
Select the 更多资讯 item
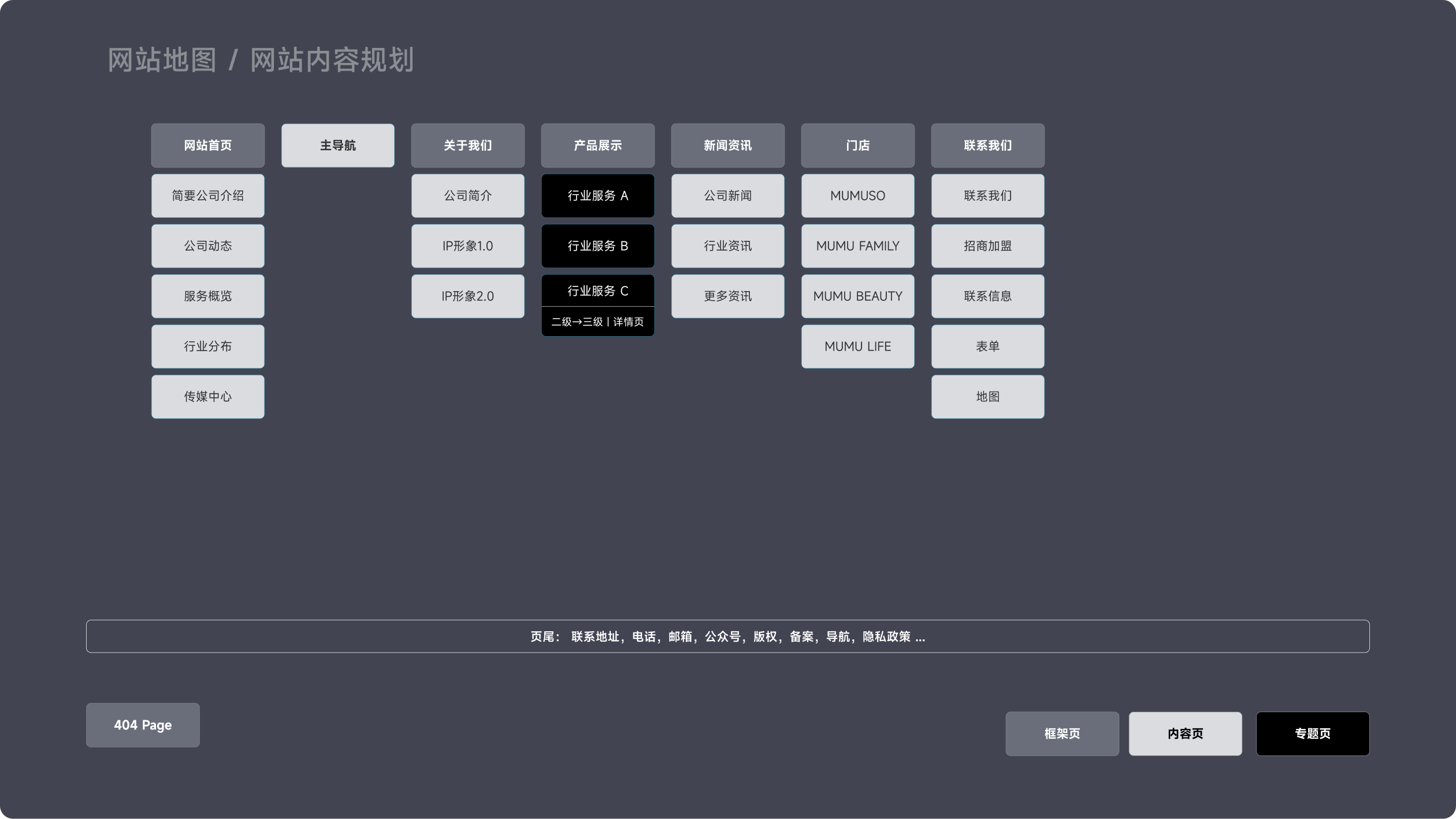coord(727,296)
